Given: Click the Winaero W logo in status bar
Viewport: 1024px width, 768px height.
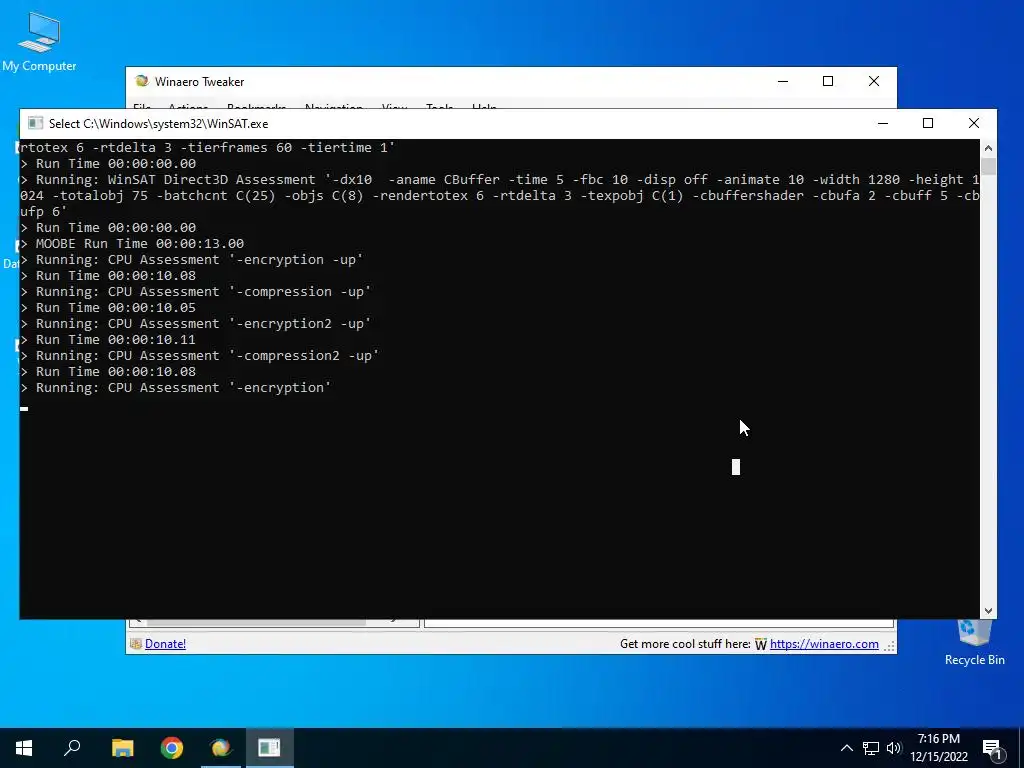Looking at the screenshot, I should pyautogui.click(x=761, y=645).
